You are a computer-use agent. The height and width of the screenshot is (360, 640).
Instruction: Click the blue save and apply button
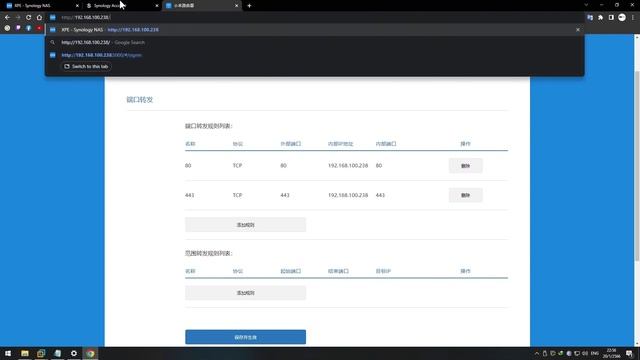pyautogui.click(x=245, y=337)
